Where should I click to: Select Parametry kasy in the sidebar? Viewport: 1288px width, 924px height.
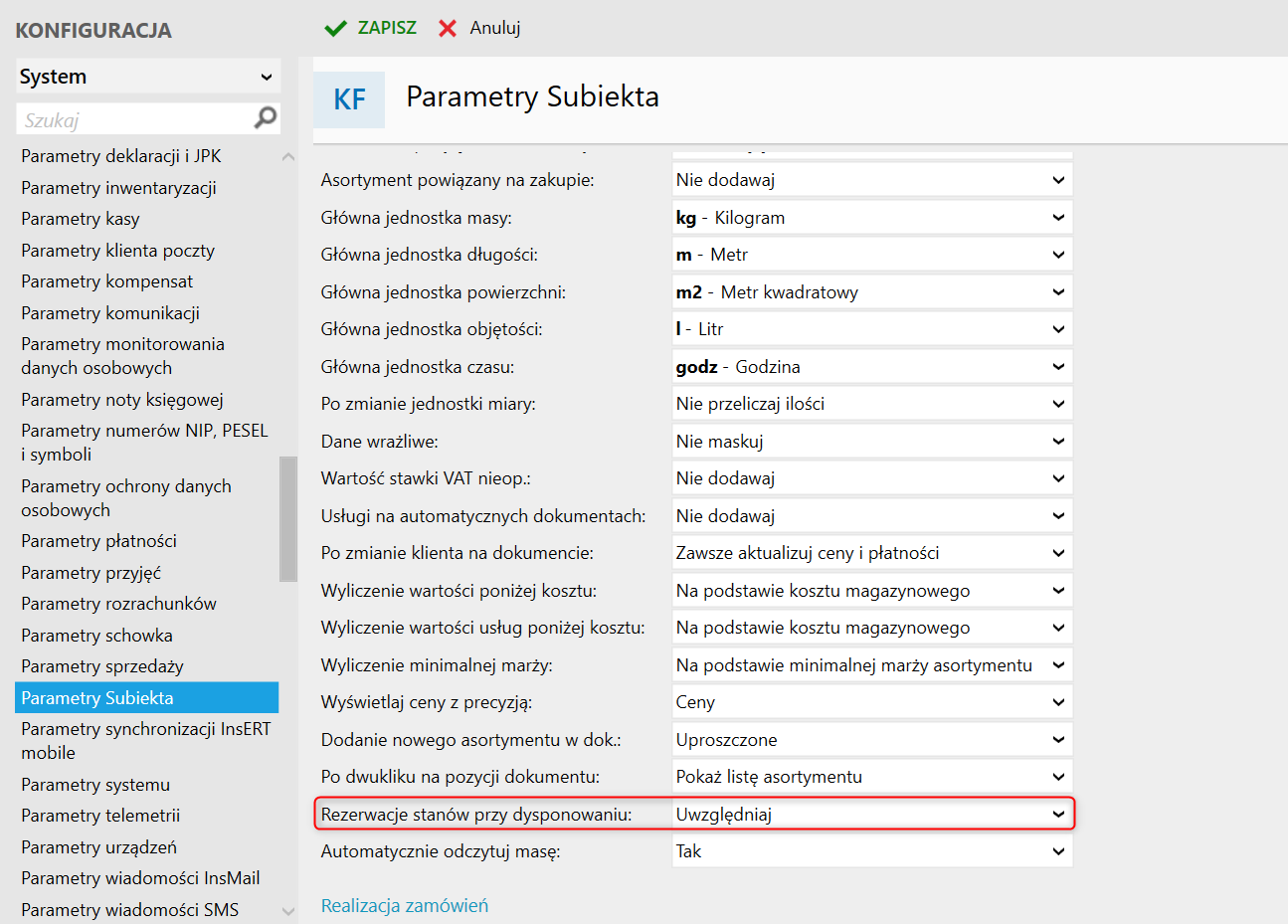click(81, 219)
